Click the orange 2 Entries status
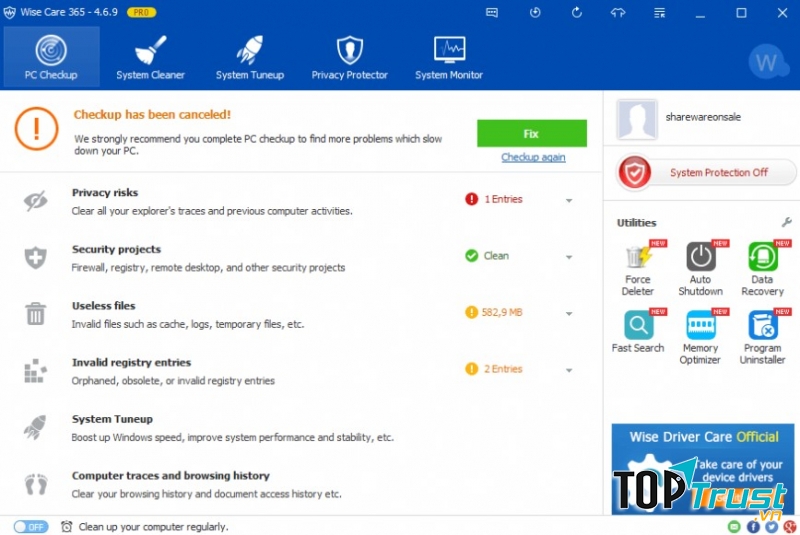Viewport: 800px width, 535px height. [x=494, y=369]
